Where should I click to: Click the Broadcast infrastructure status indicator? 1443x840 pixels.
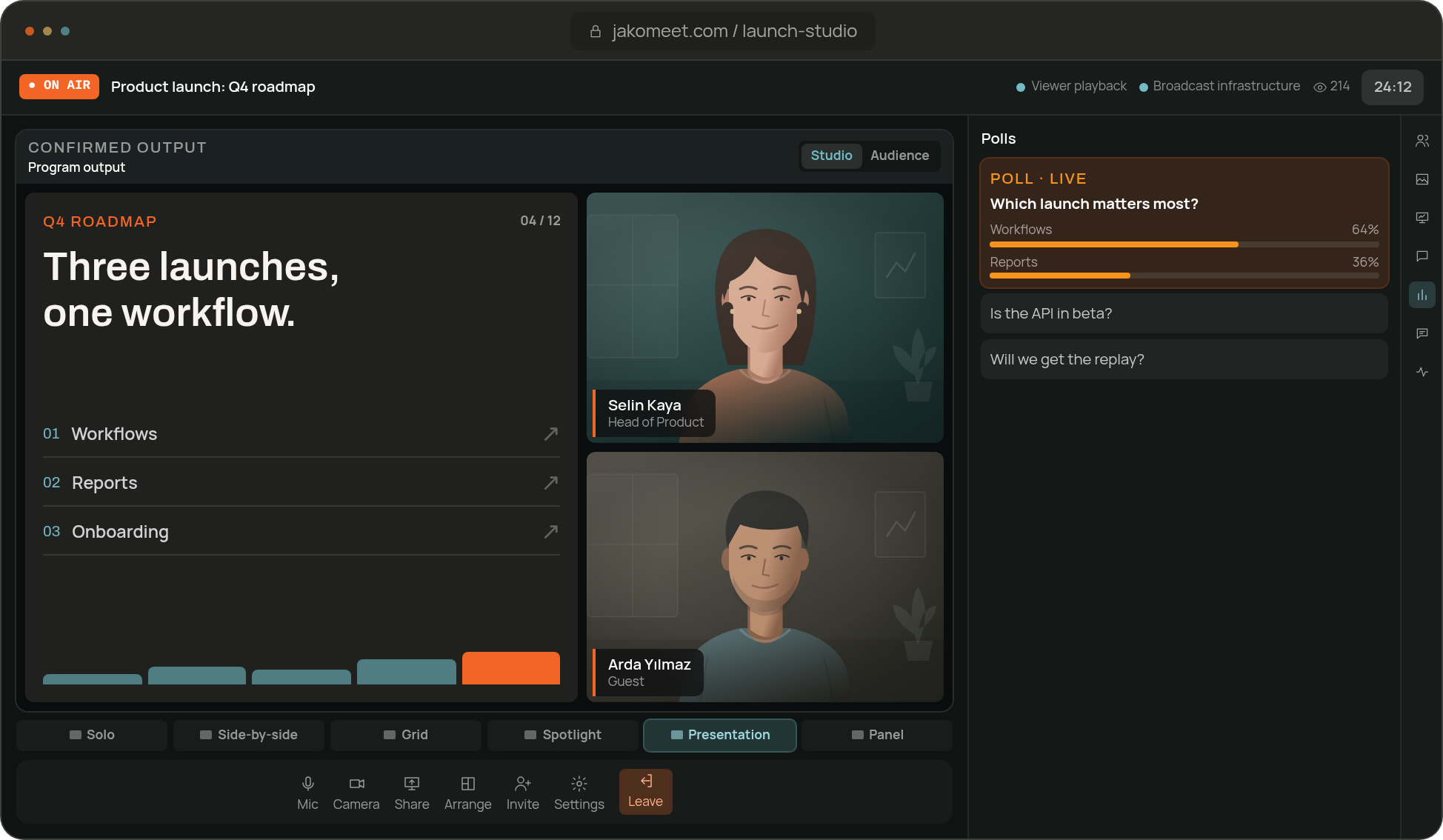[x=1219, y=87]
